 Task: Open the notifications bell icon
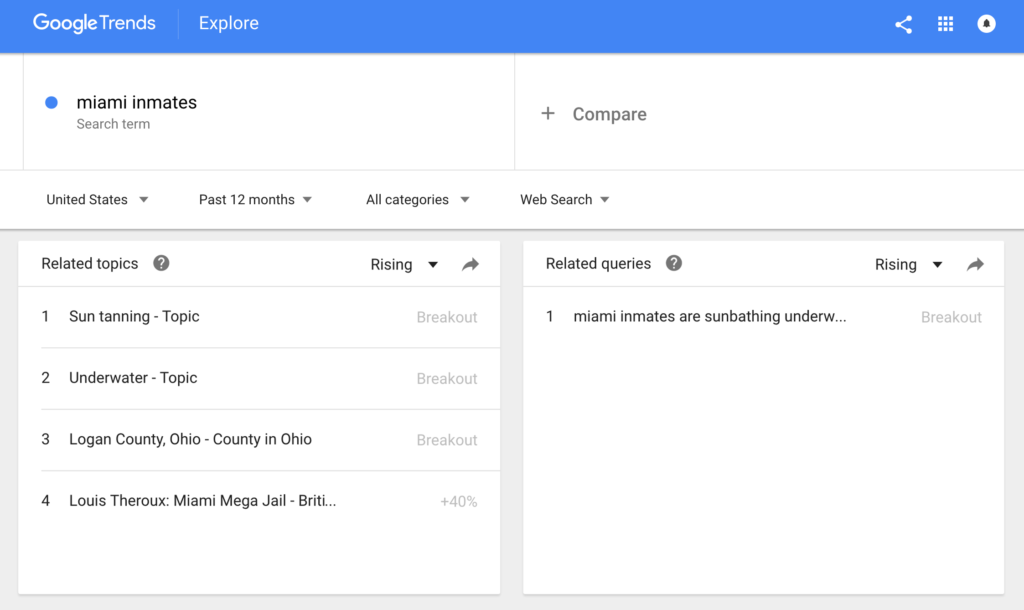pyautogui.click(x=986, y=24)
